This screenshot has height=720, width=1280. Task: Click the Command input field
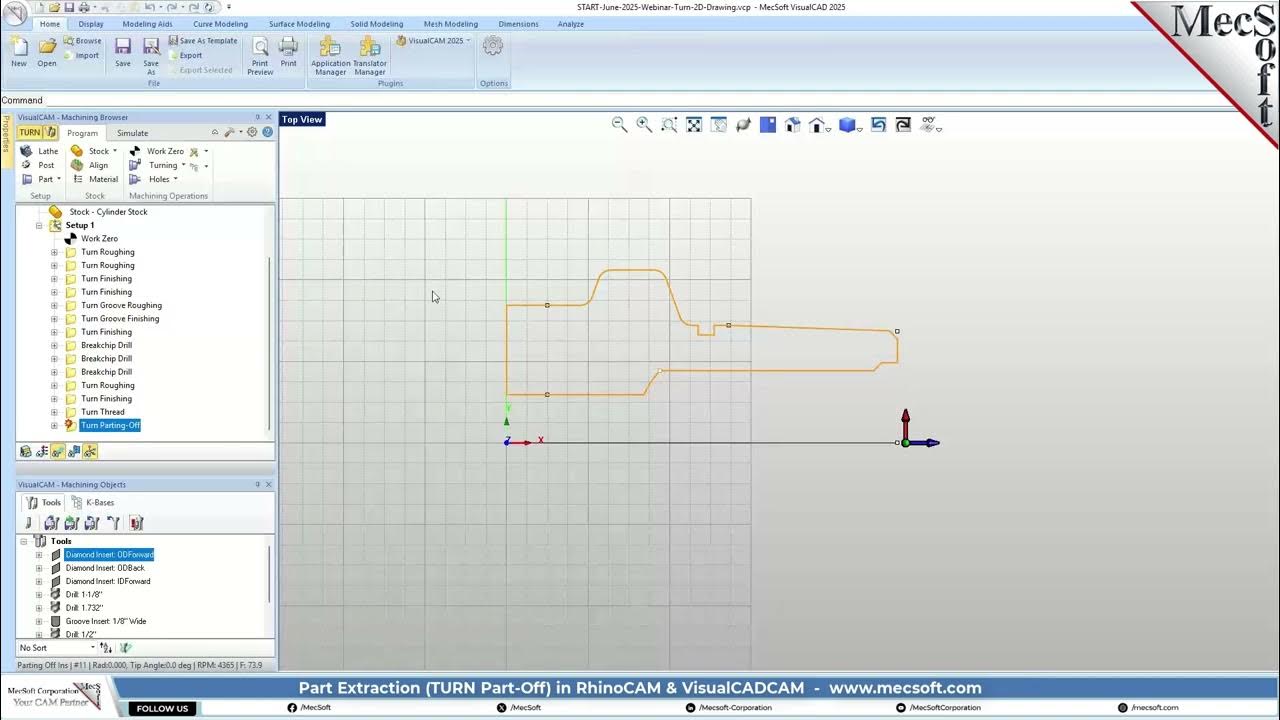[x=660, y=100]
